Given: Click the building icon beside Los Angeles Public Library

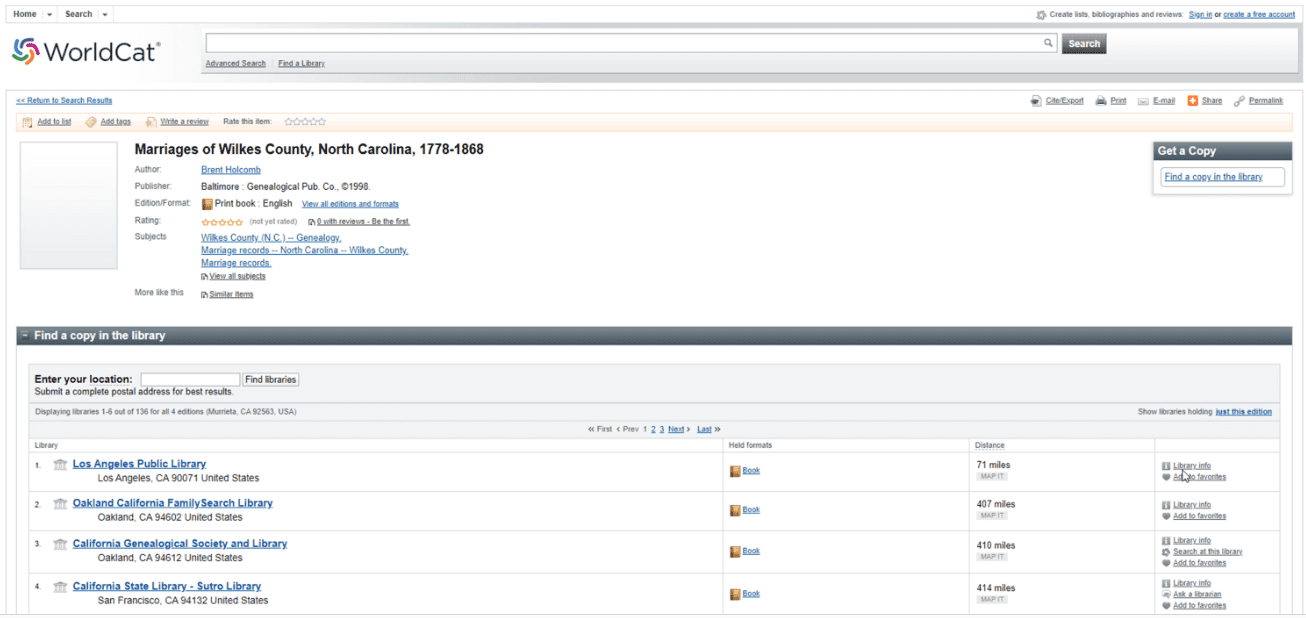Looking at the screenshot, I should (60, 464).
